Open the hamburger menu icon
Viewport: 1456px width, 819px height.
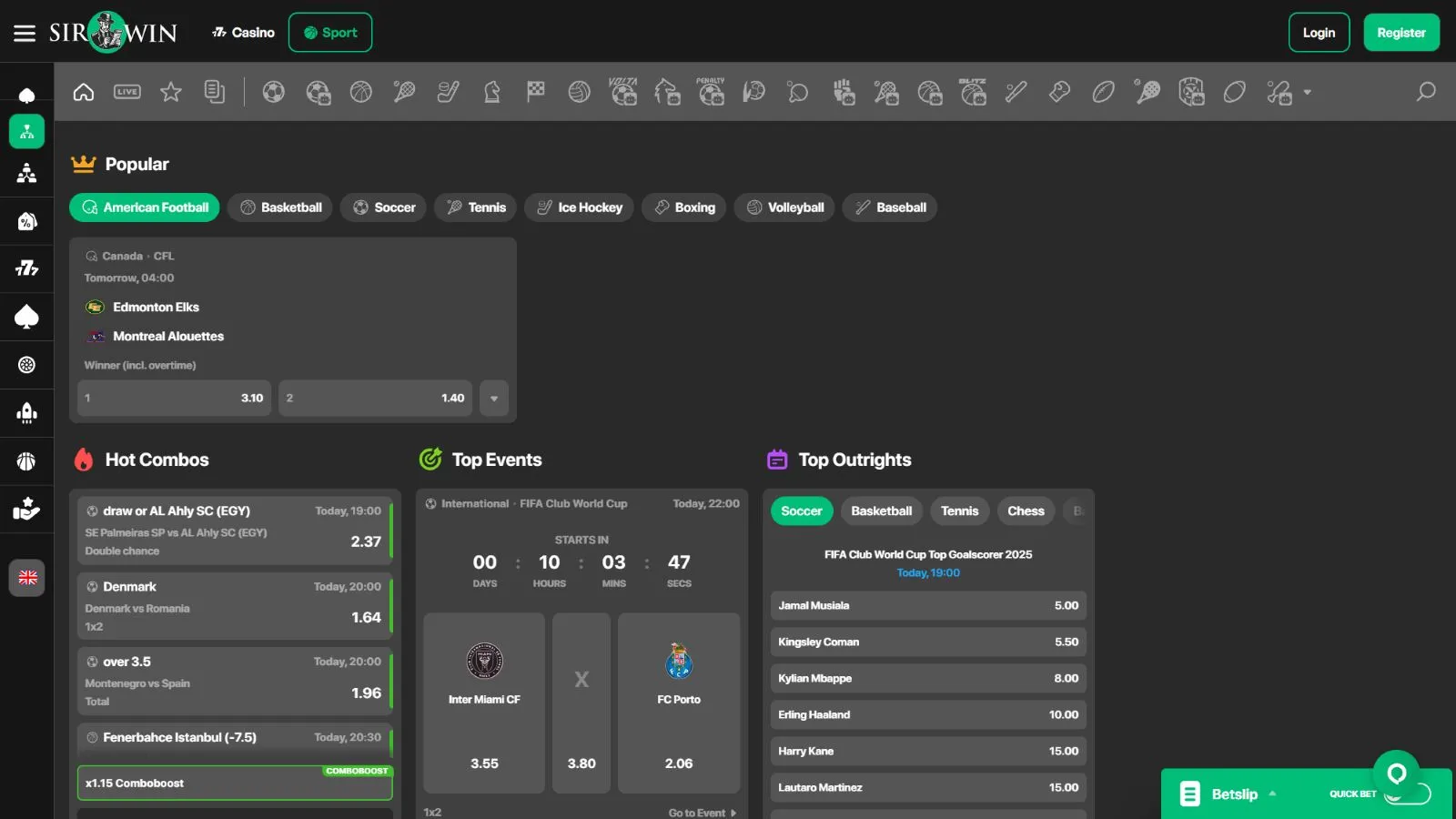pos(25,33)
